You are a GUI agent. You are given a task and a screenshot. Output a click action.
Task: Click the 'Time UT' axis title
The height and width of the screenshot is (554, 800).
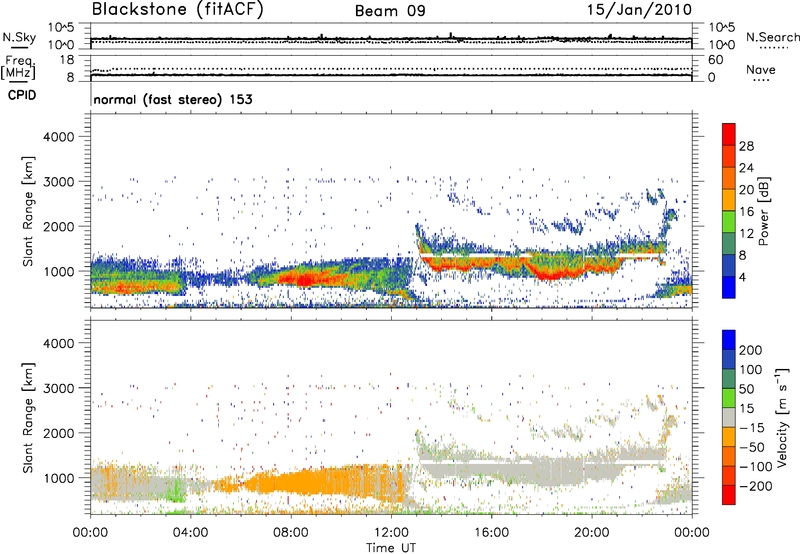(391, 547)
